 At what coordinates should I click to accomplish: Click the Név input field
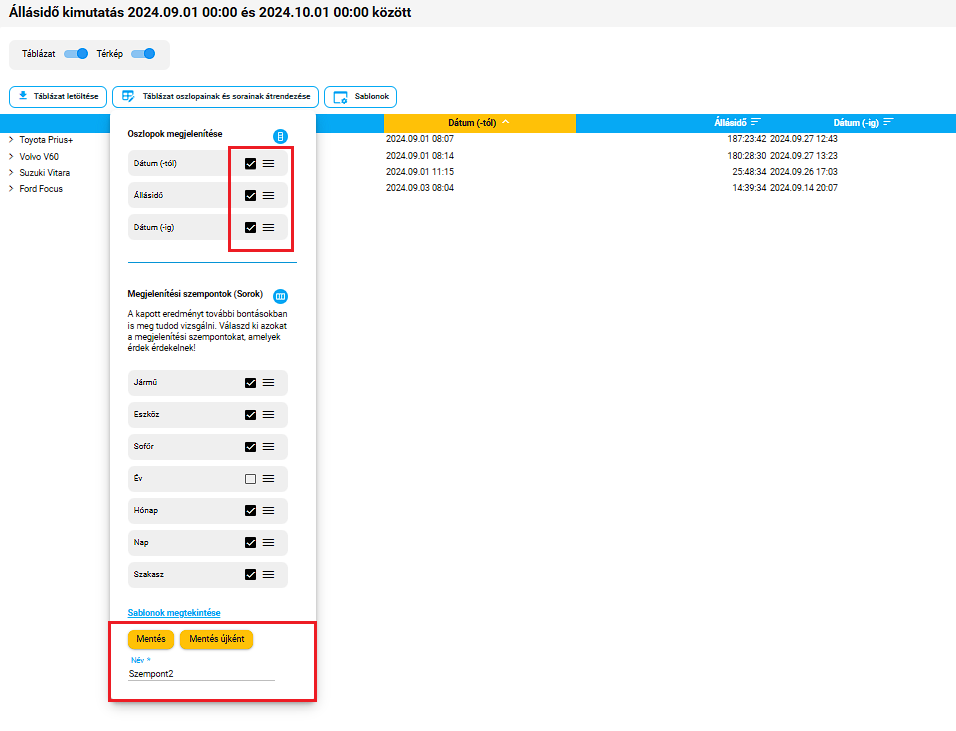point(200,674)
